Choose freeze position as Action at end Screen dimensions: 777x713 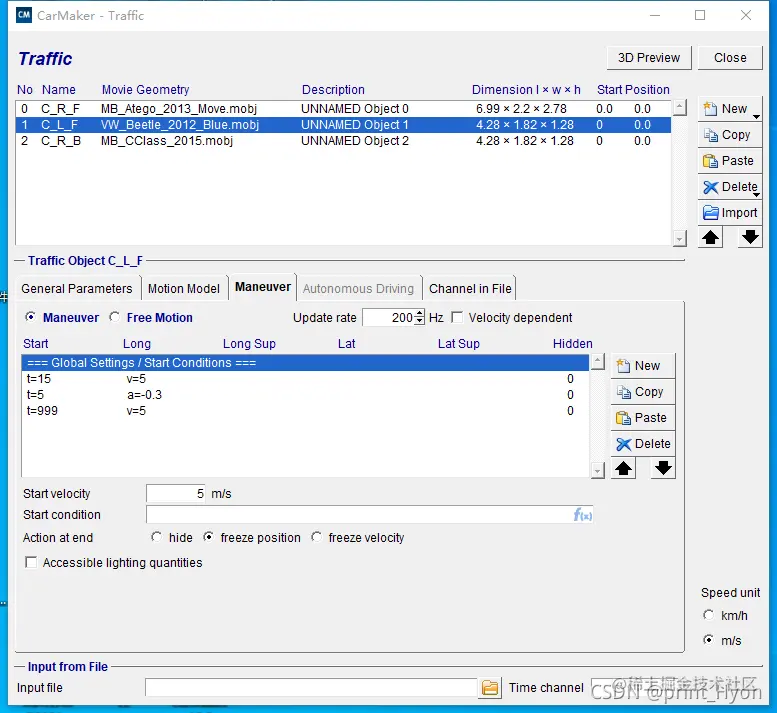[209, 537]
